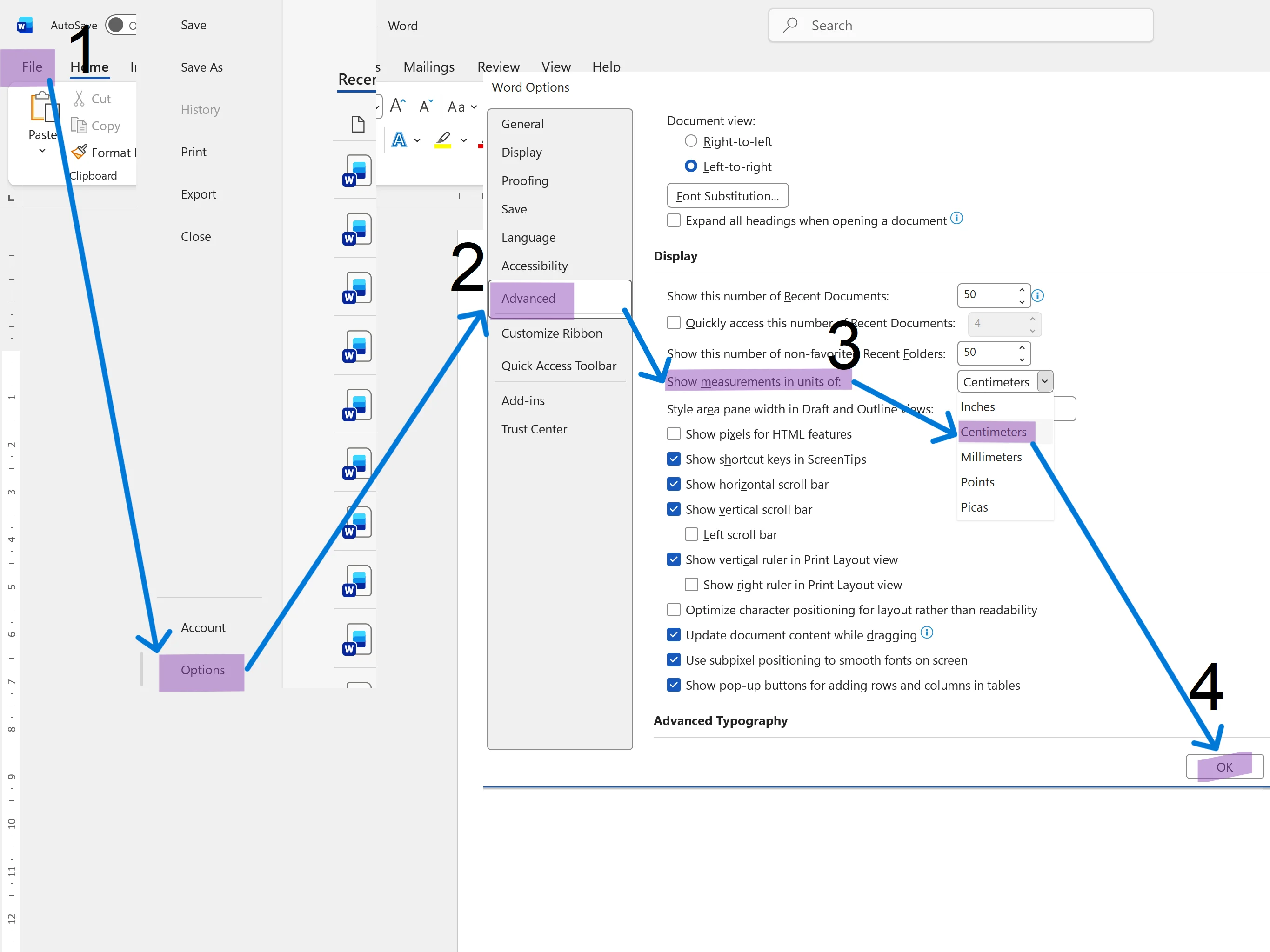Screen dimensions: 1270x952
Task: Click the blank document icon under Recent
Action: pos(358,124)
